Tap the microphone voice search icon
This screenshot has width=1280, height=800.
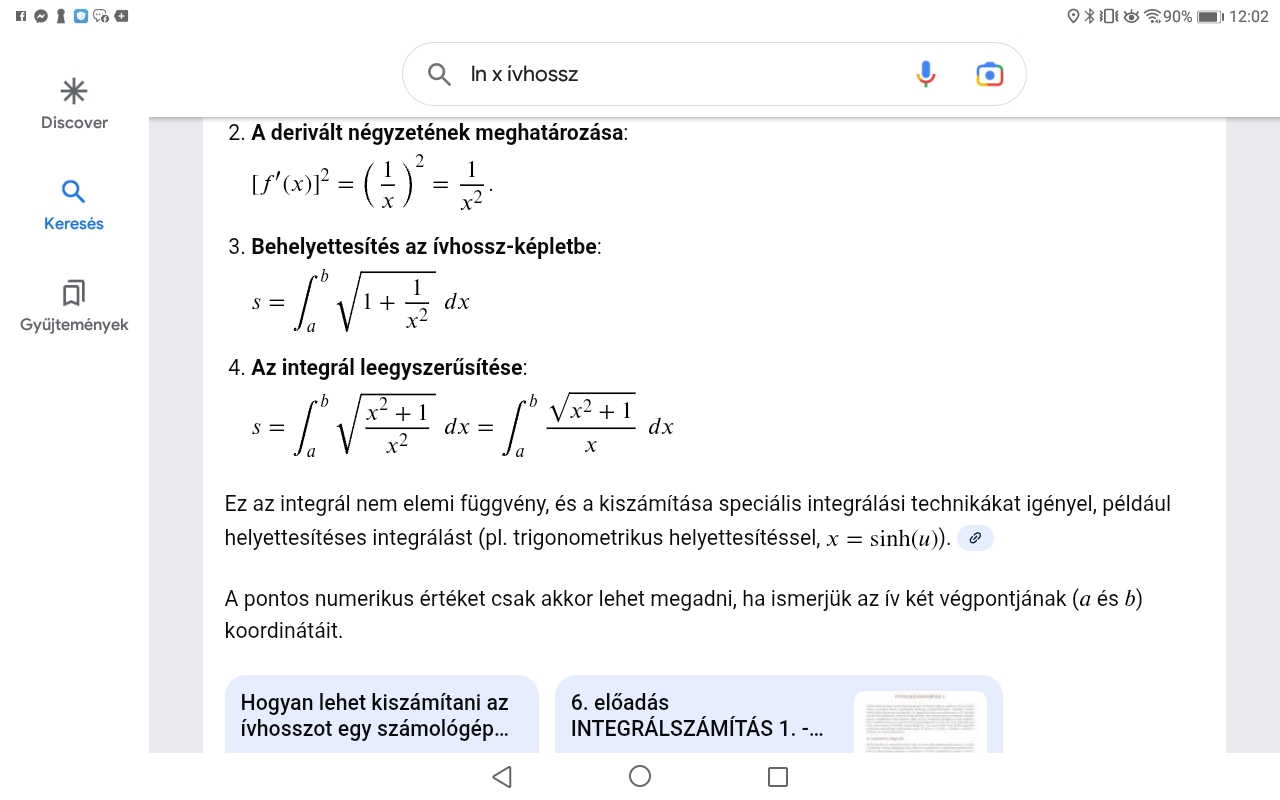pyautogui.click(x=926, y=74)
